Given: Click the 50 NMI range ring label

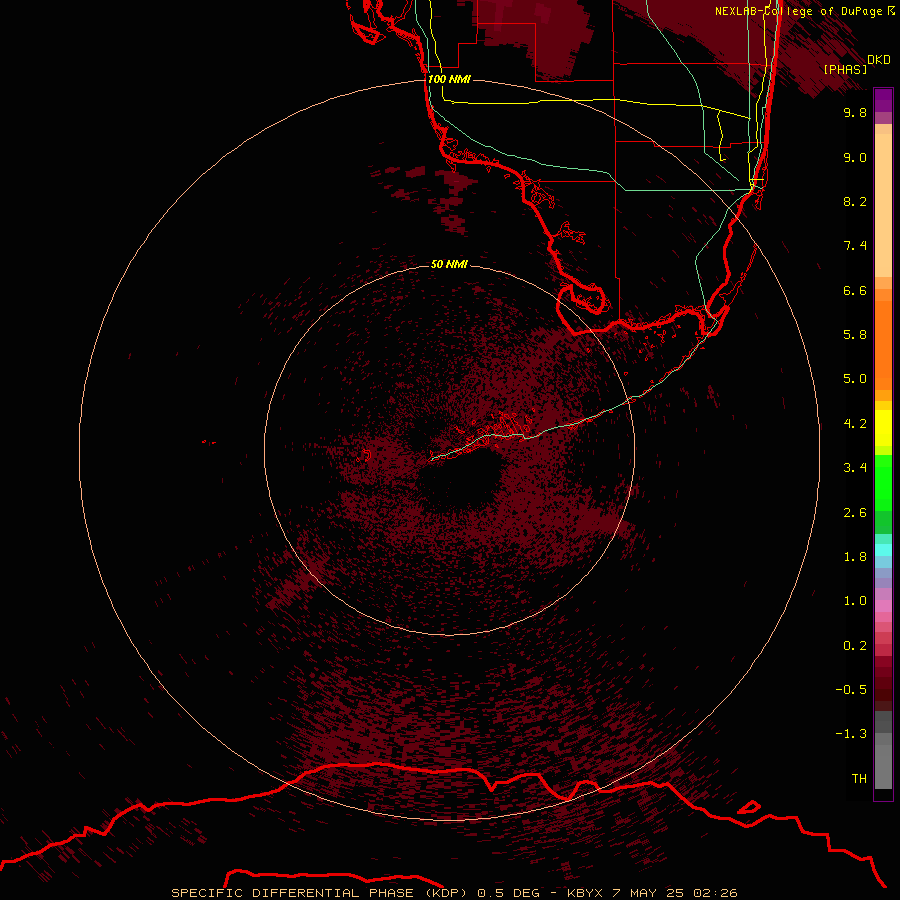Looking at the screenshot, I should pos(449,264).
